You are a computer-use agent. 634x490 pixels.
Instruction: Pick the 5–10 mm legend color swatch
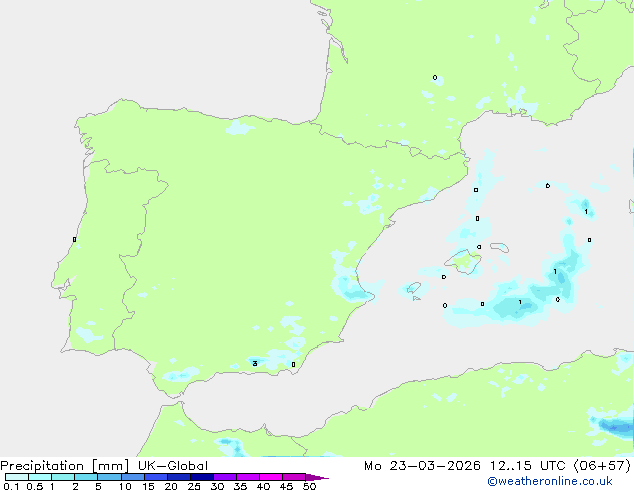109,477
